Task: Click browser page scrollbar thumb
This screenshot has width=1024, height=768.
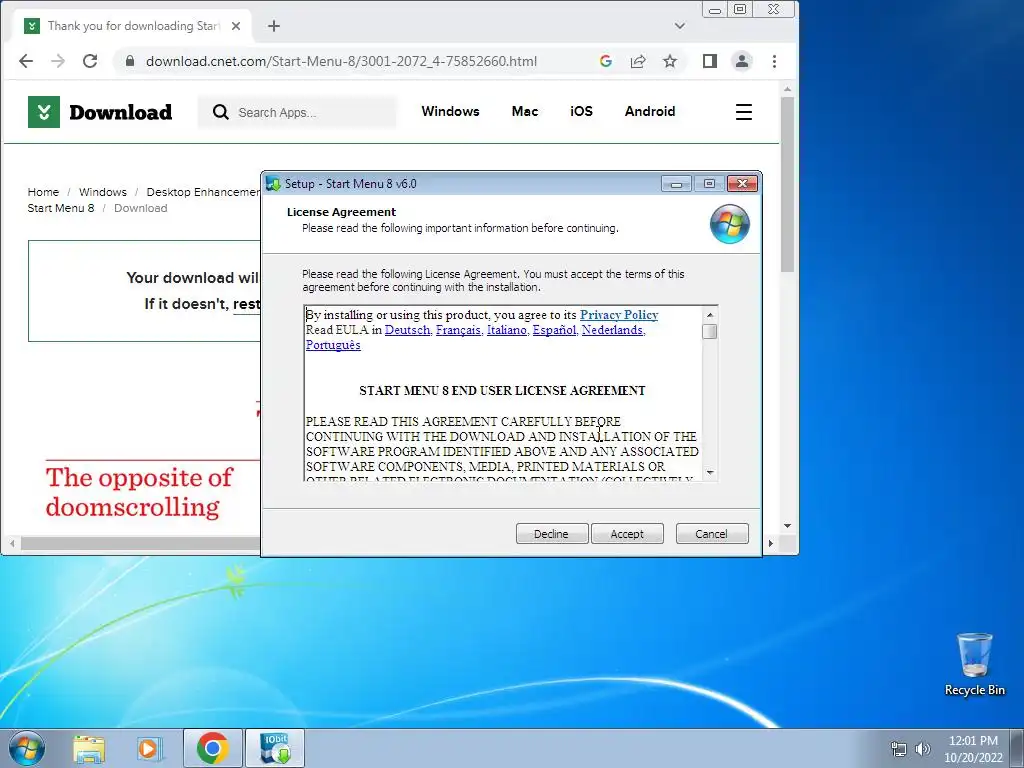Action: (788, 184)
